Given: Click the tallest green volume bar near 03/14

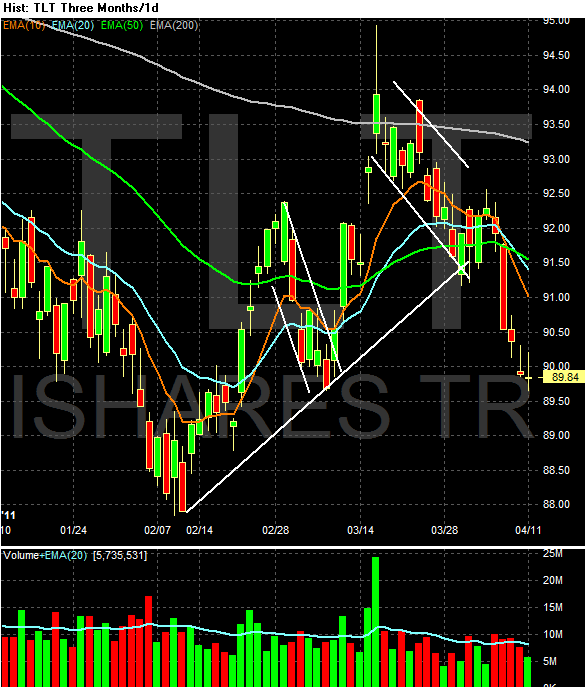Looking at the screenshot, I should point(375,622).
